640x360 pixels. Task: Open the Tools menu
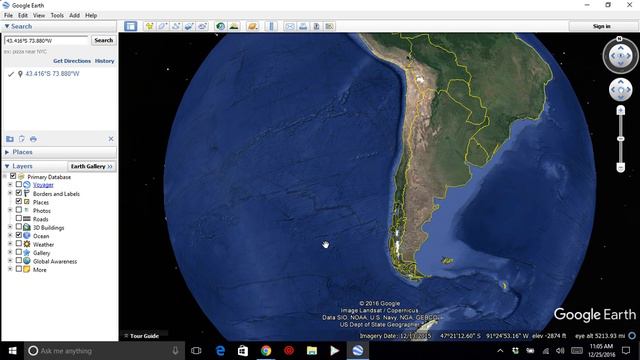(x=57, y=15)
